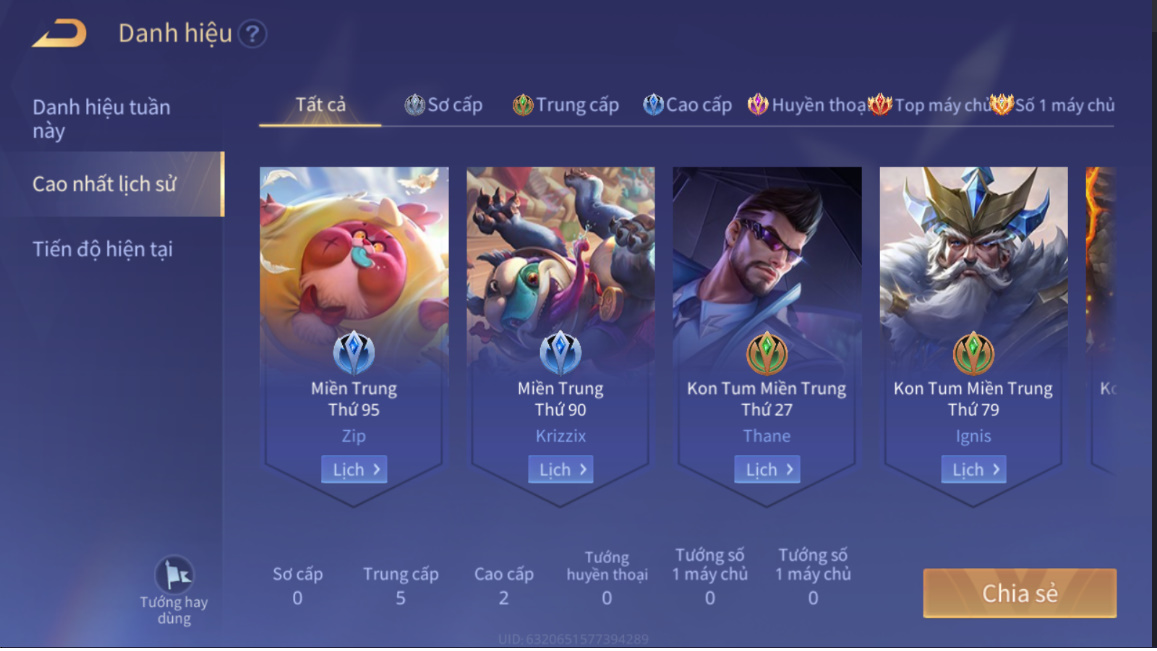The width and height of the screenshot is (1157, 651).
Task: Select the Số 1 máy chủ tab
Action: 1052,105
